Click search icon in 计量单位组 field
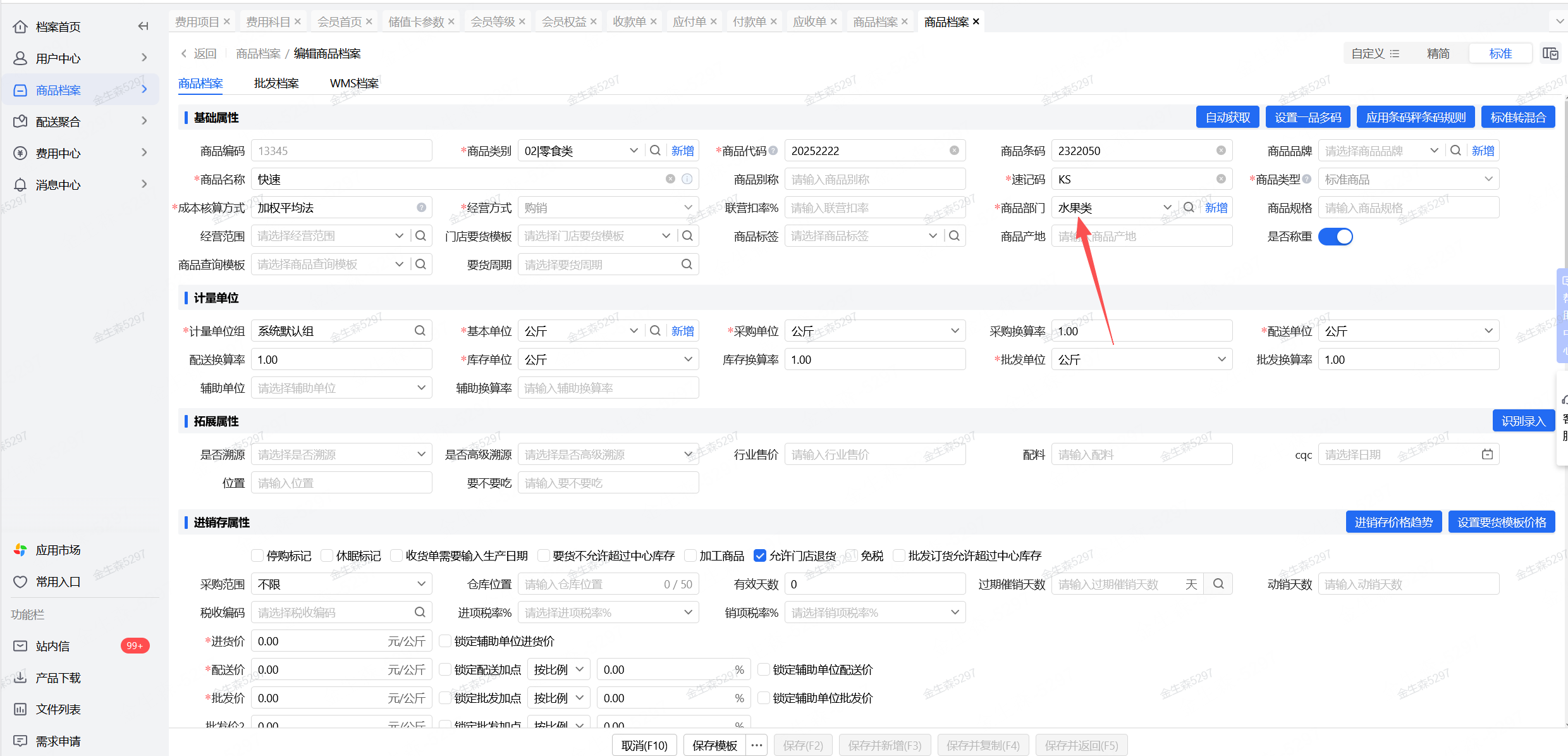 click(420, 331)
